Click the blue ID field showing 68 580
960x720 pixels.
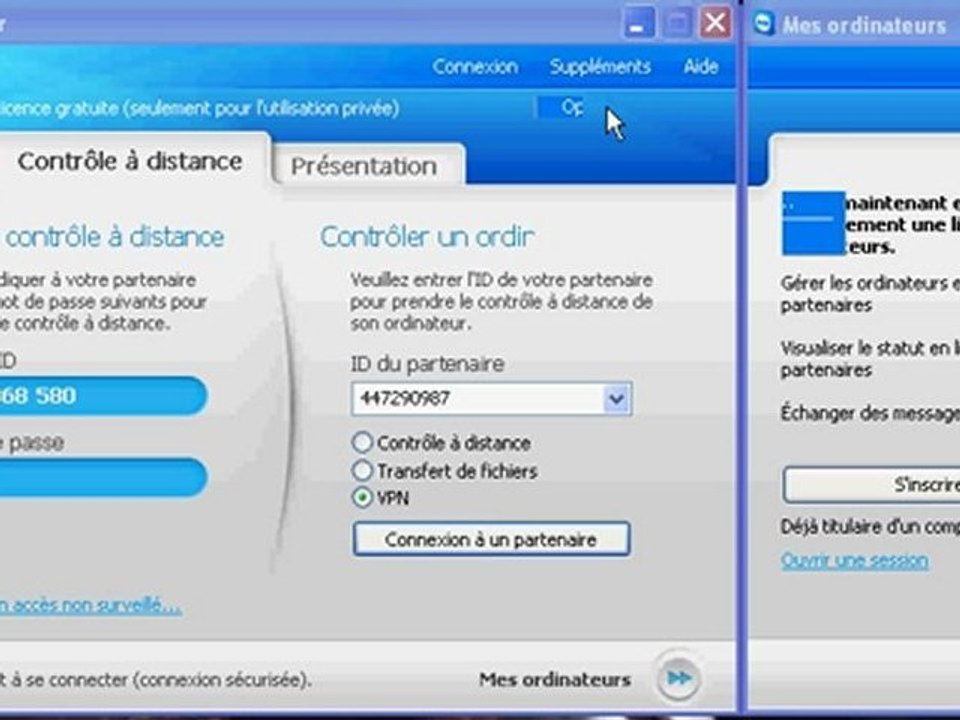(103, 396)
